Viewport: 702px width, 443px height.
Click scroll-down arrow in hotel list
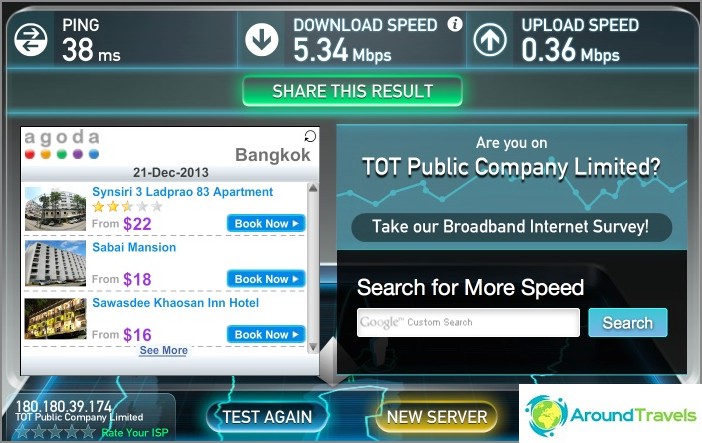313,347
